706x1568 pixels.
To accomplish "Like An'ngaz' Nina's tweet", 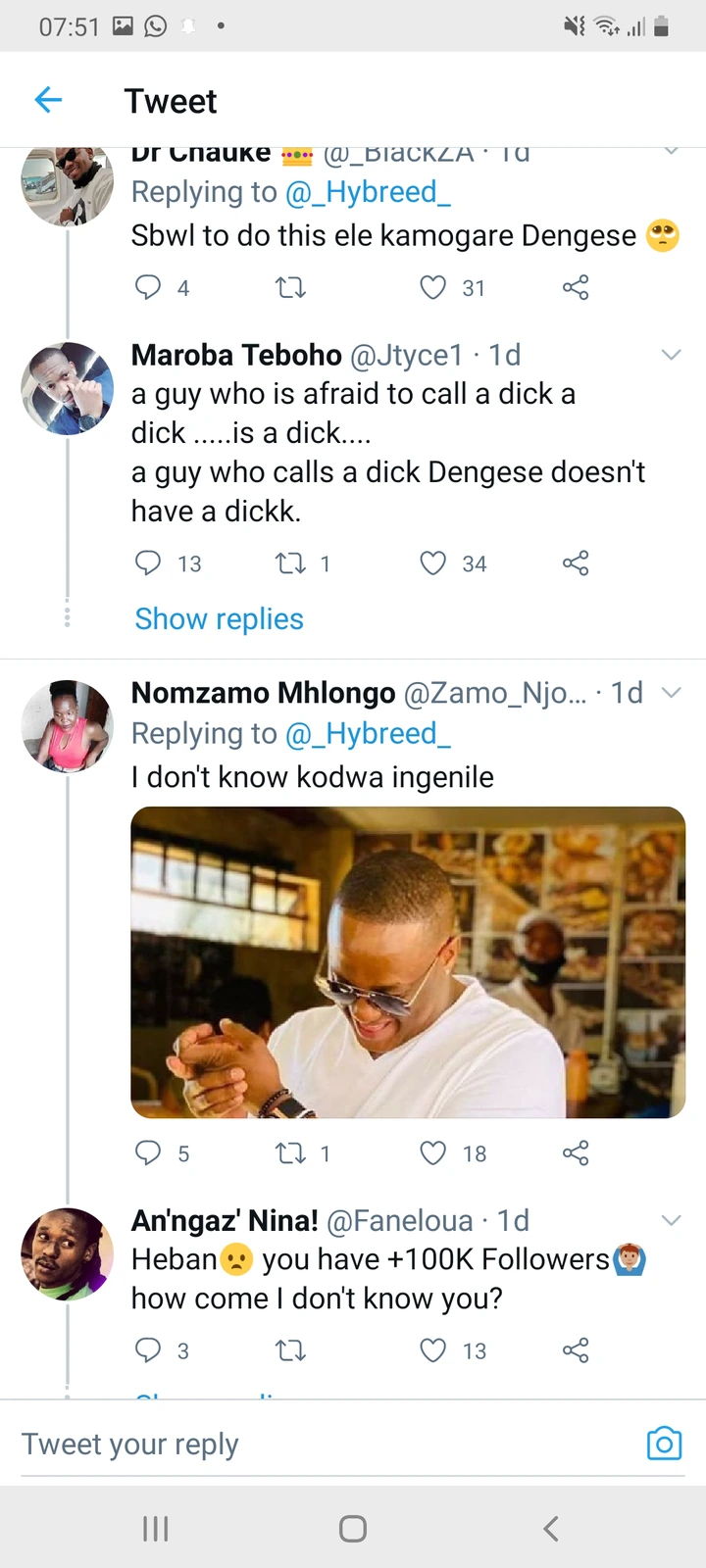I will (432, 1350).
